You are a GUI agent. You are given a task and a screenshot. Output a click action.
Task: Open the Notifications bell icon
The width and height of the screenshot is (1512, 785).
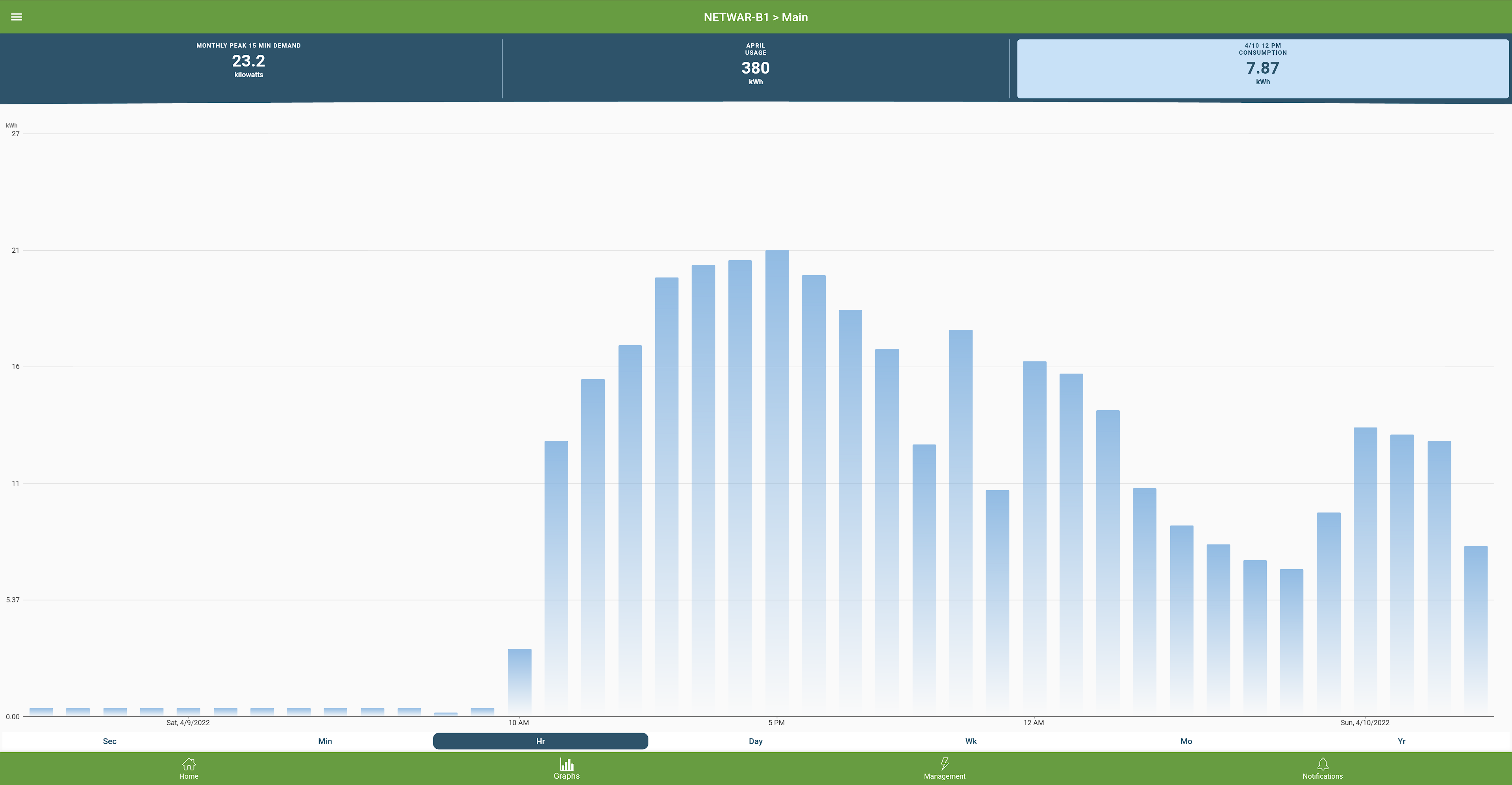1323,764
